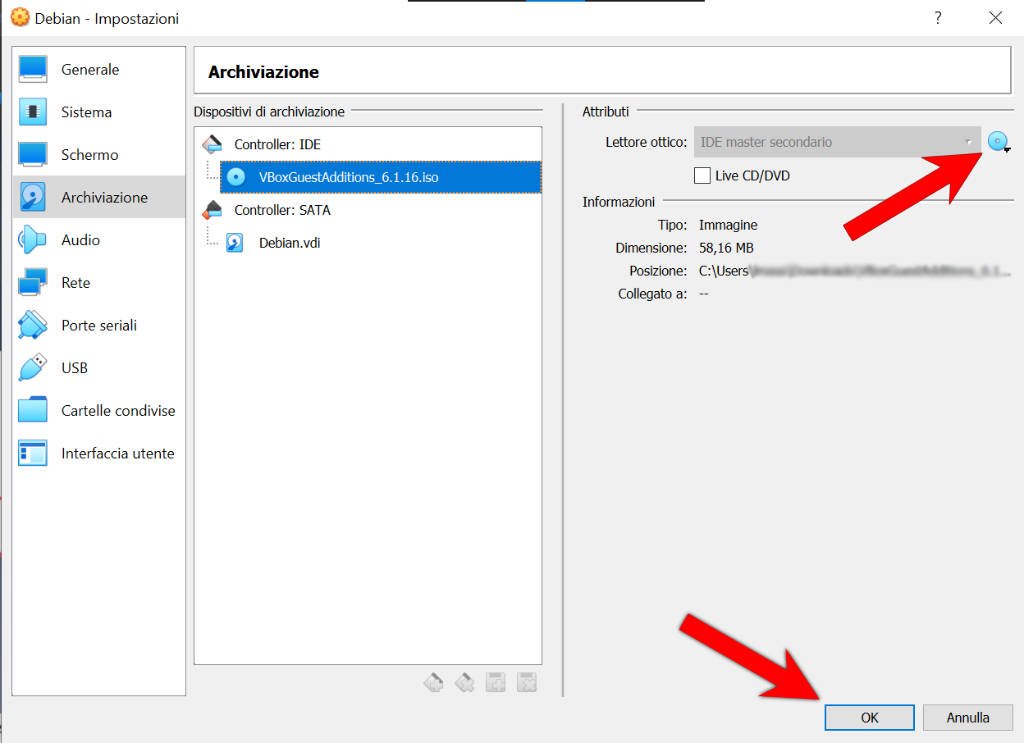
Task: Open the Rete settings category
Action: 99,283
